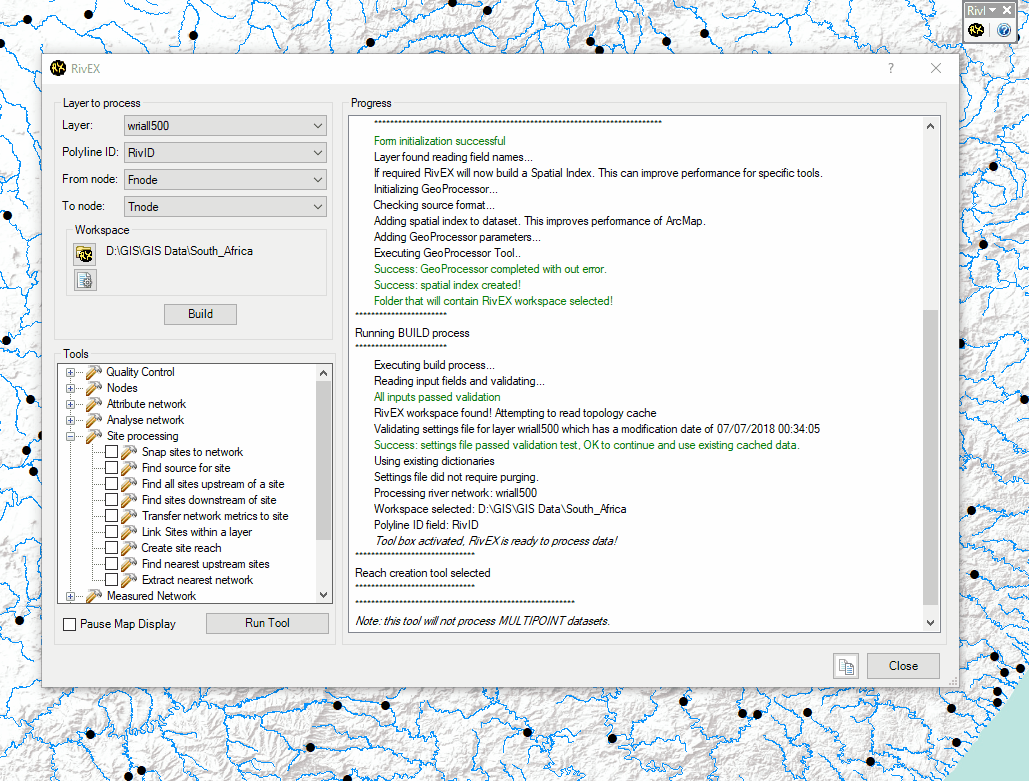Open the RivEX toolbar options dropdown arrow

[992, 10]
